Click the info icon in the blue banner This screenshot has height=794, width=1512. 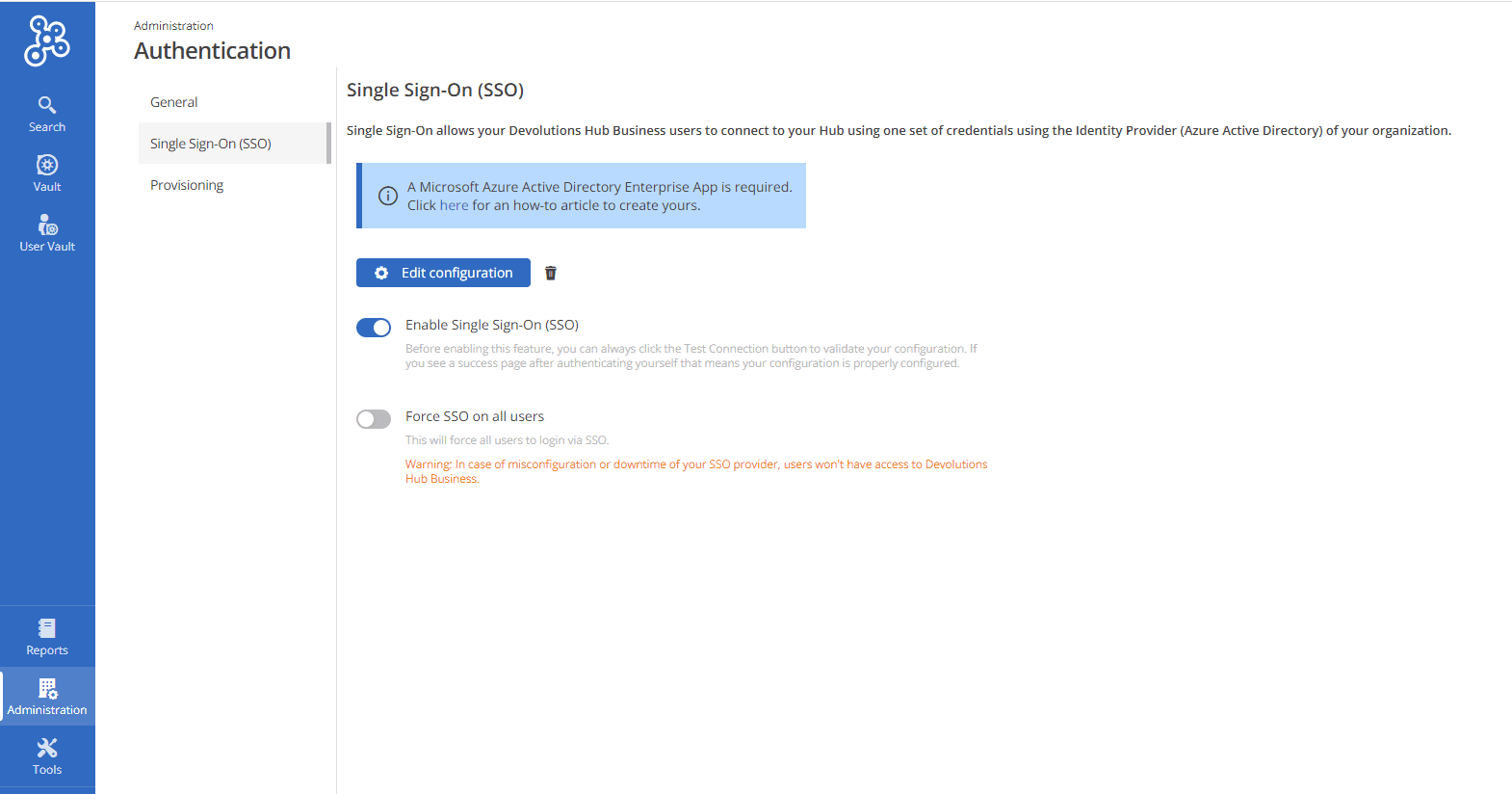click(x=388, y=196)
